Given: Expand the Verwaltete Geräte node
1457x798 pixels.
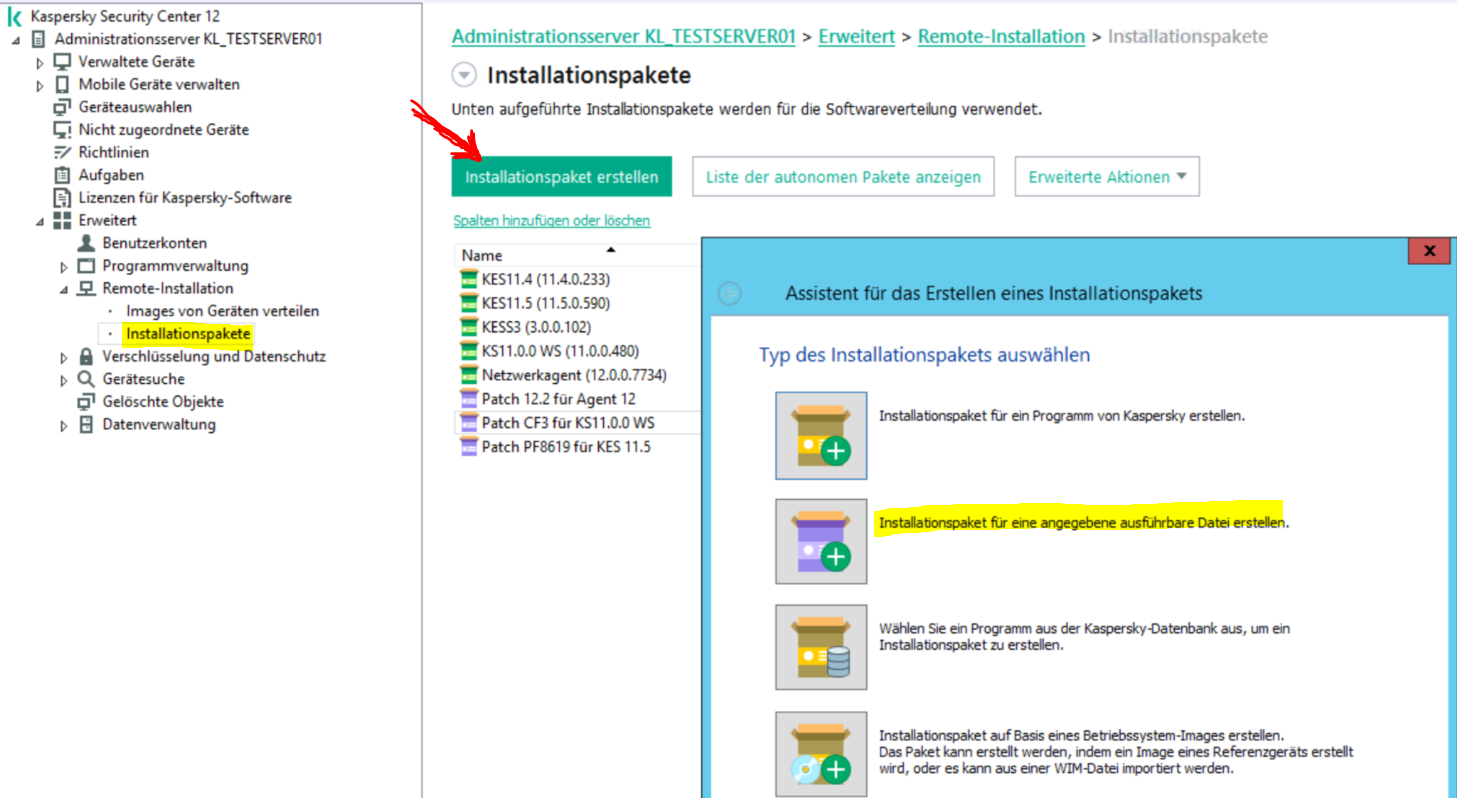Looking at the screenshot, I should 40,63.
